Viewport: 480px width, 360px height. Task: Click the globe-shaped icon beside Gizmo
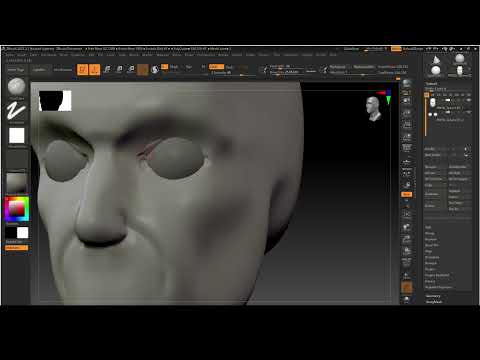(x=155, y=69)
